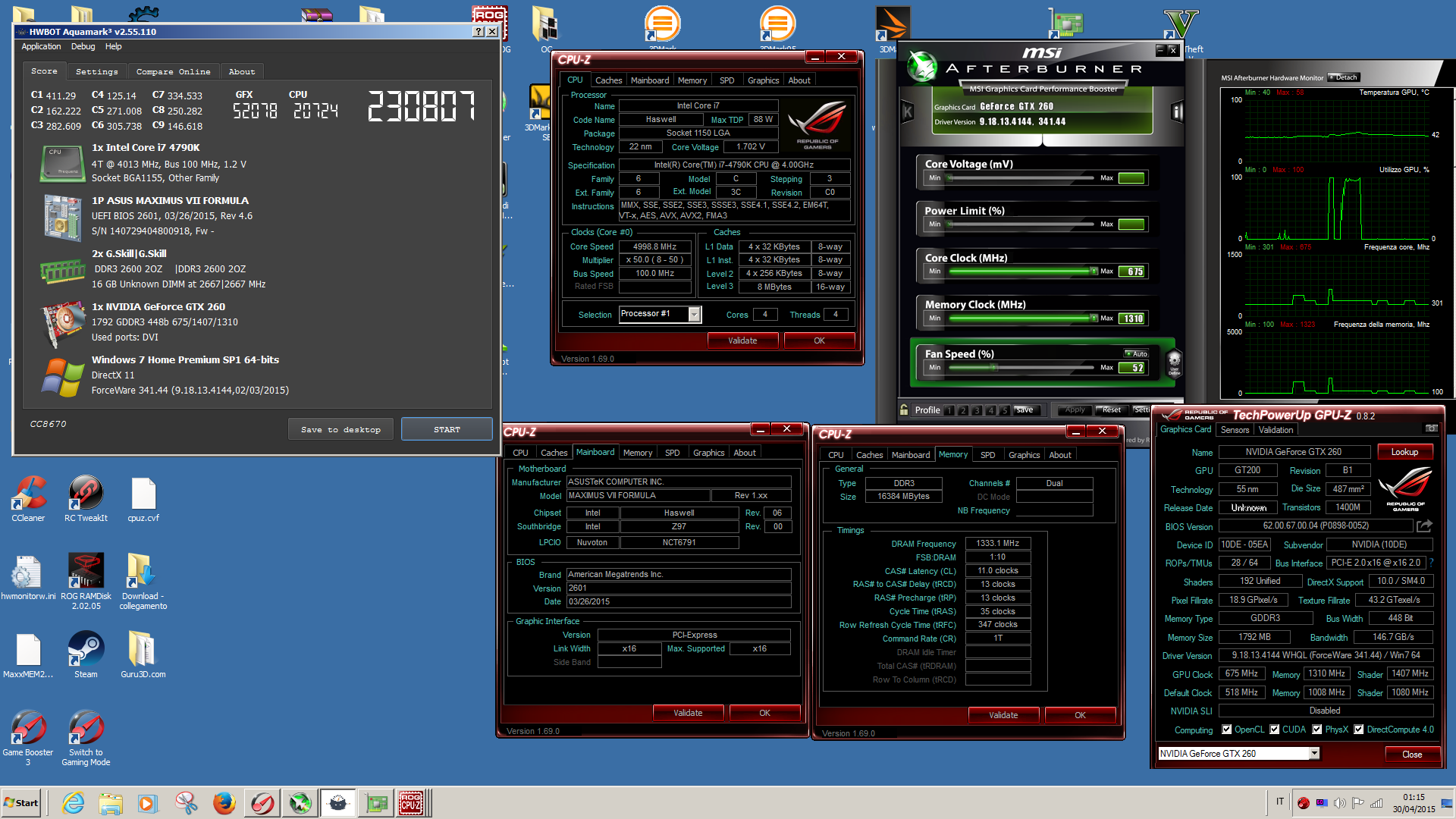The height and width of the screenshot is (819, 1456).
Task: Toggle the CUDA checkbox in GPU-Z
Action: [x=1275, y=730]
